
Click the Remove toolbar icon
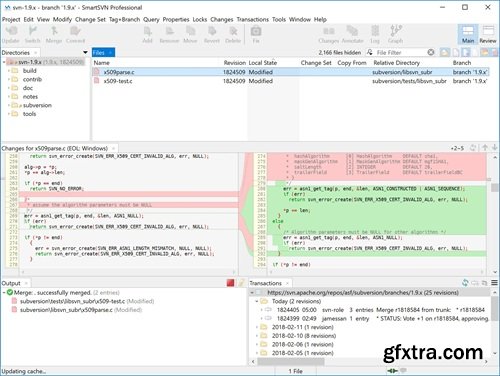(x=169, y=34)
